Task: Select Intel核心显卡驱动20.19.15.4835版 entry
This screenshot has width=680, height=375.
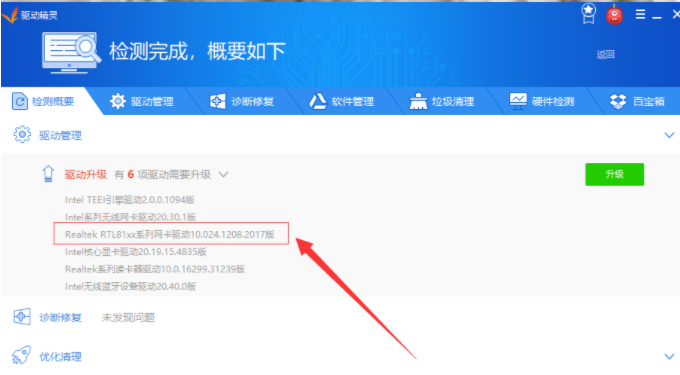Action: (x=136, y=251)
